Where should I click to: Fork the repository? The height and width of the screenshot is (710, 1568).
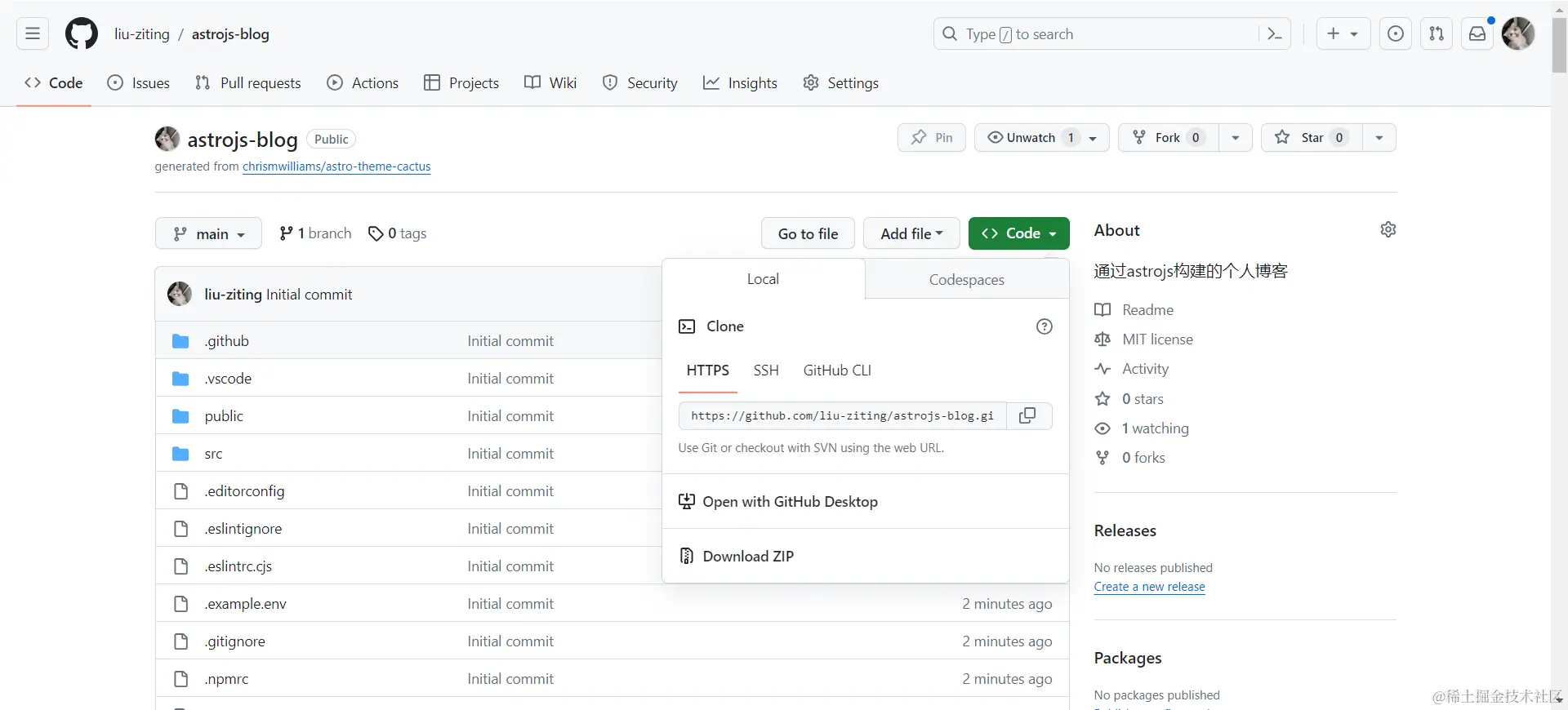[x=1169, y=137]
